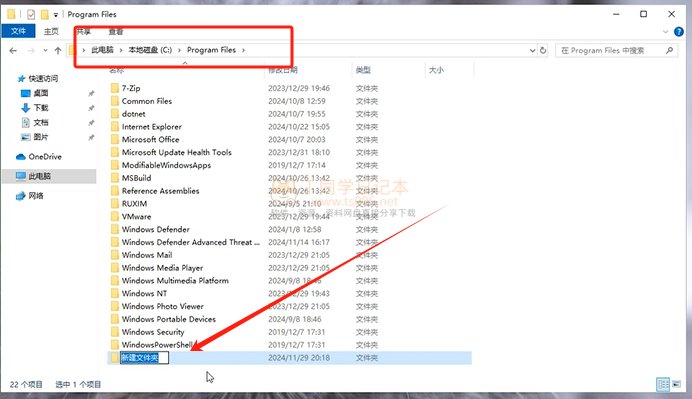Switch to details view icon
This screenshot has height=399, width=692.
point(663,384)
